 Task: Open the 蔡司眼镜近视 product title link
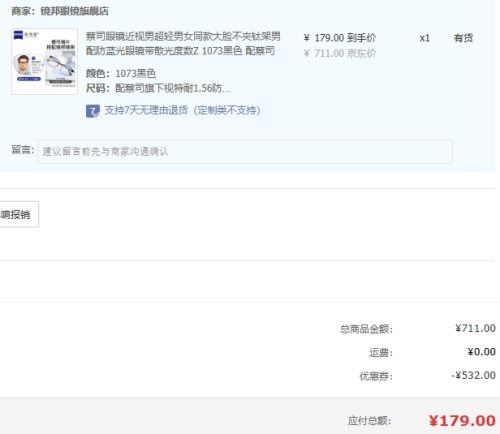click(183, 43)
